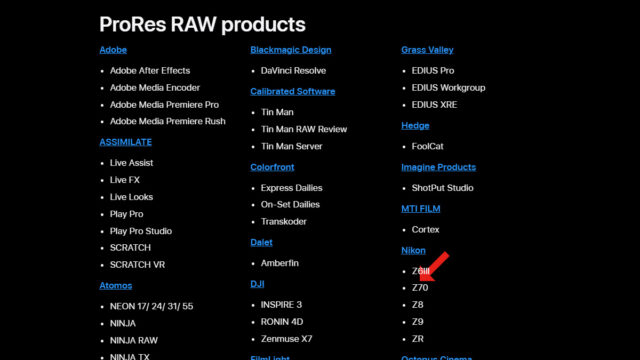Select the NINJA list item
Screen dimensions: 640x360
click(x=122, y=324)
